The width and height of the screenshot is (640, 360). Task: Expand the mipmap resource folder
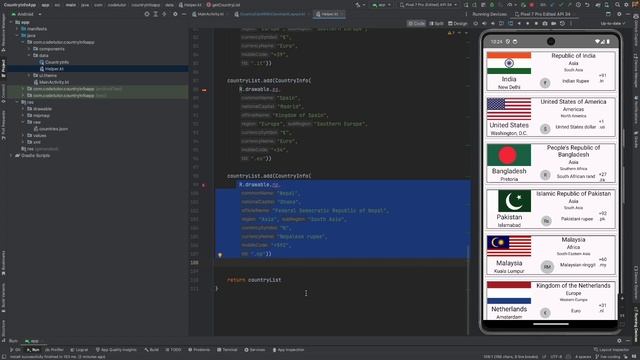click(x=23, y=116)
